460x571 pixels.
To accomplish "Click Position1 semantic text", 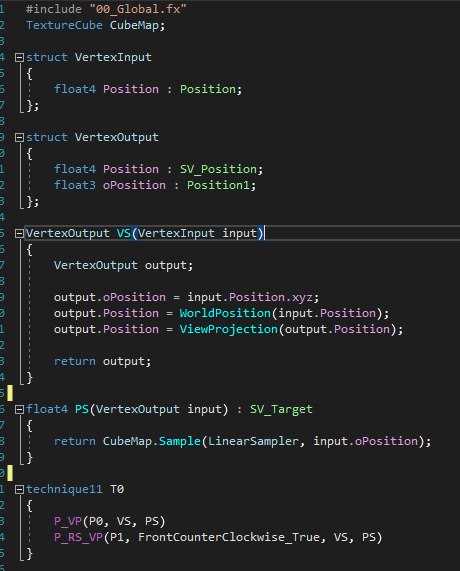I will tap(219, 185).
